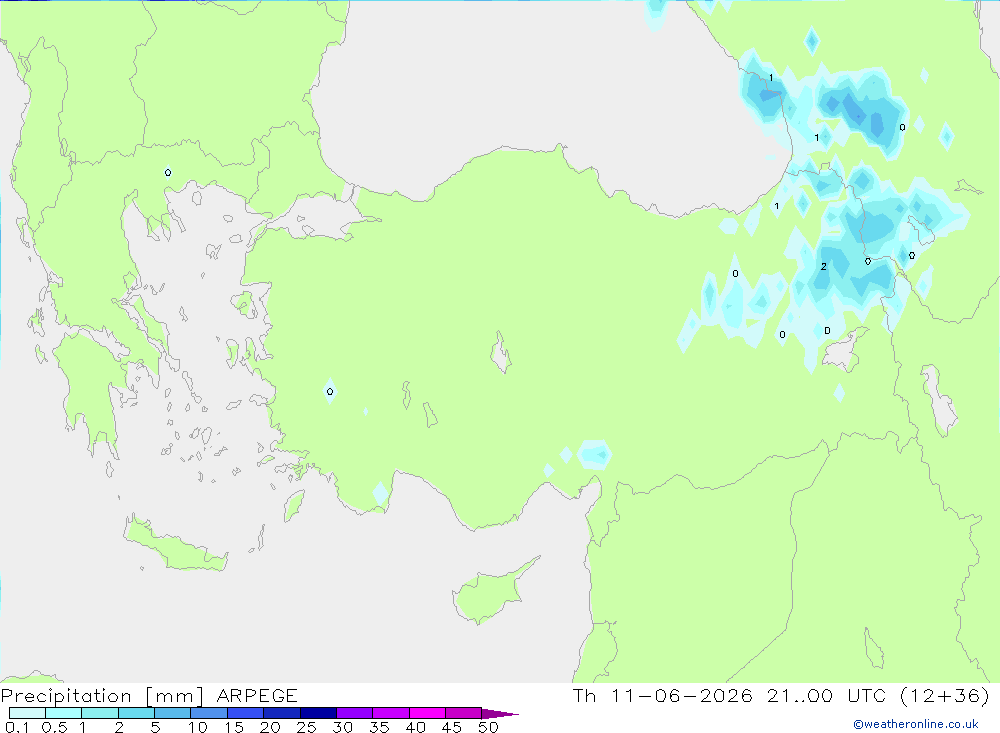Select the 2–5 mm legend swatch

[136, 713]
